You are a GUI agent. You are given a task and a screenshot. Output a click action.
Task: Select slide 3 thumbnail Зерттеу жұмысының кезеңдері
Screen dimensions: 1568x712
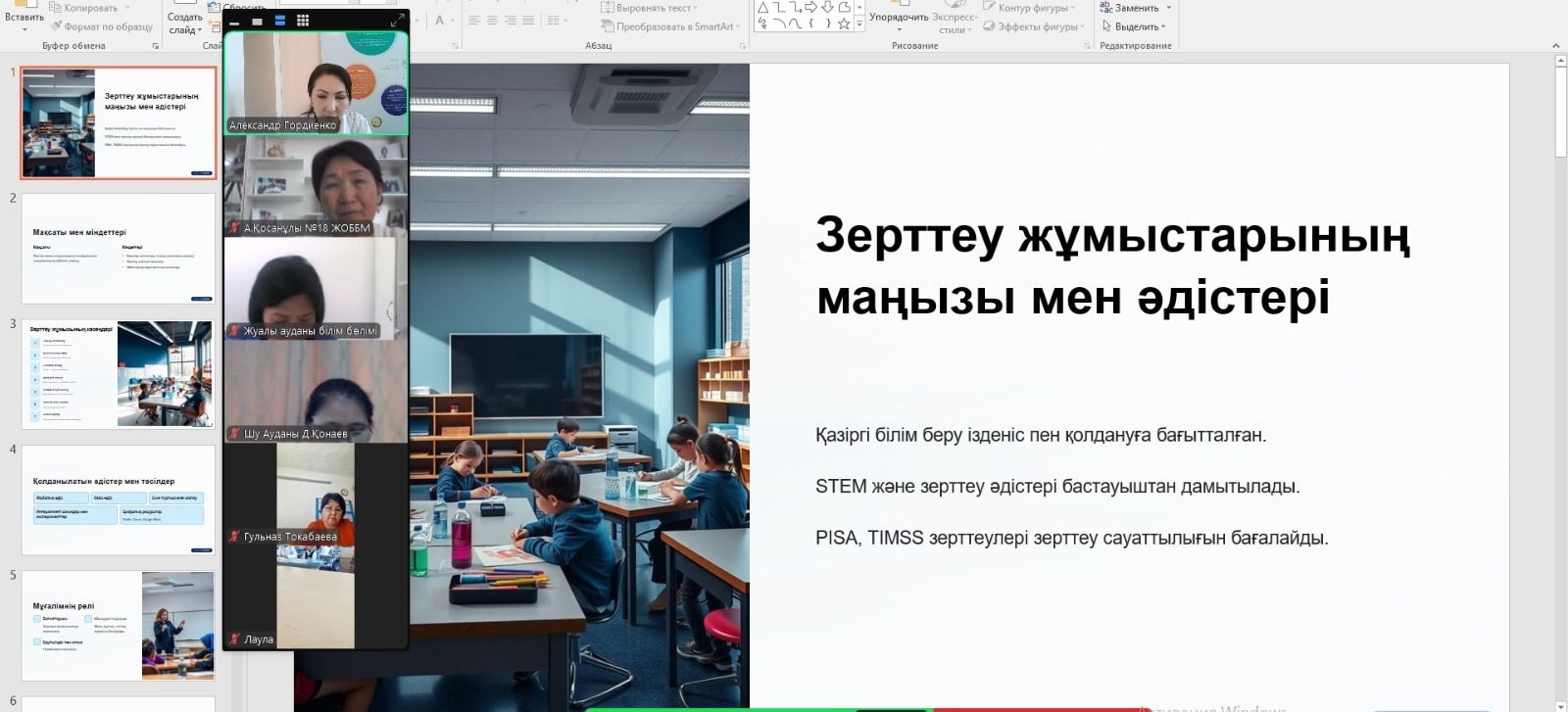click(119, 374)
